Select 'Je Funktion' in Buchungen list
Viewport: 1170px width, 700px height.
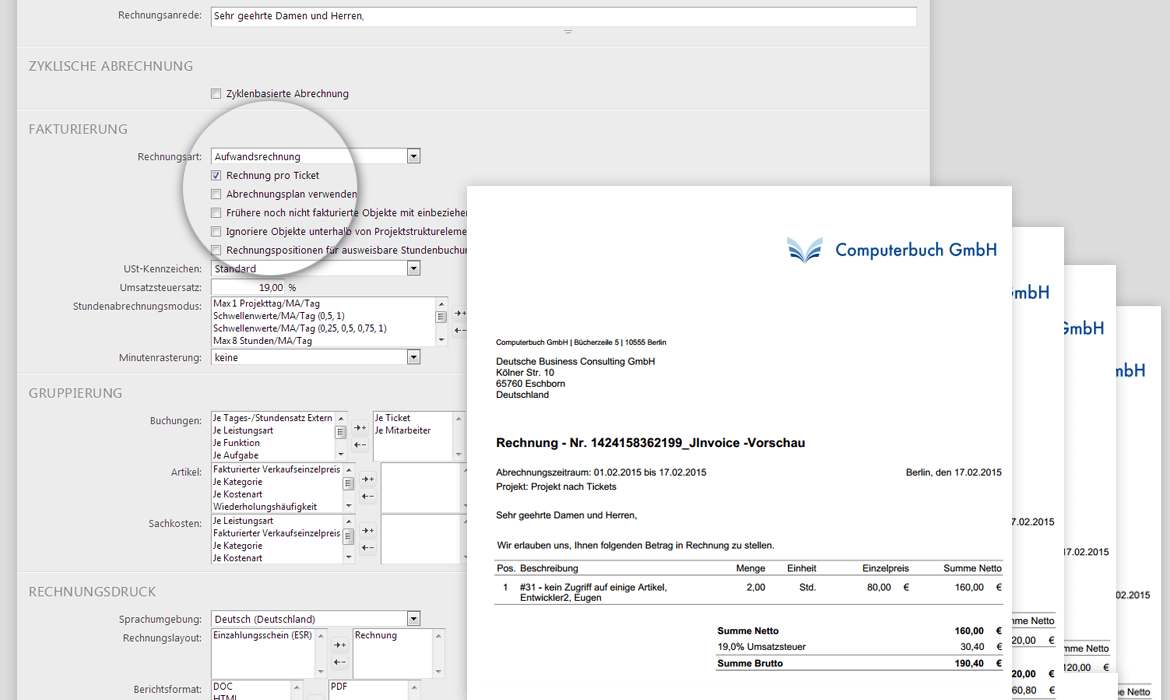(x=236, y=443)
